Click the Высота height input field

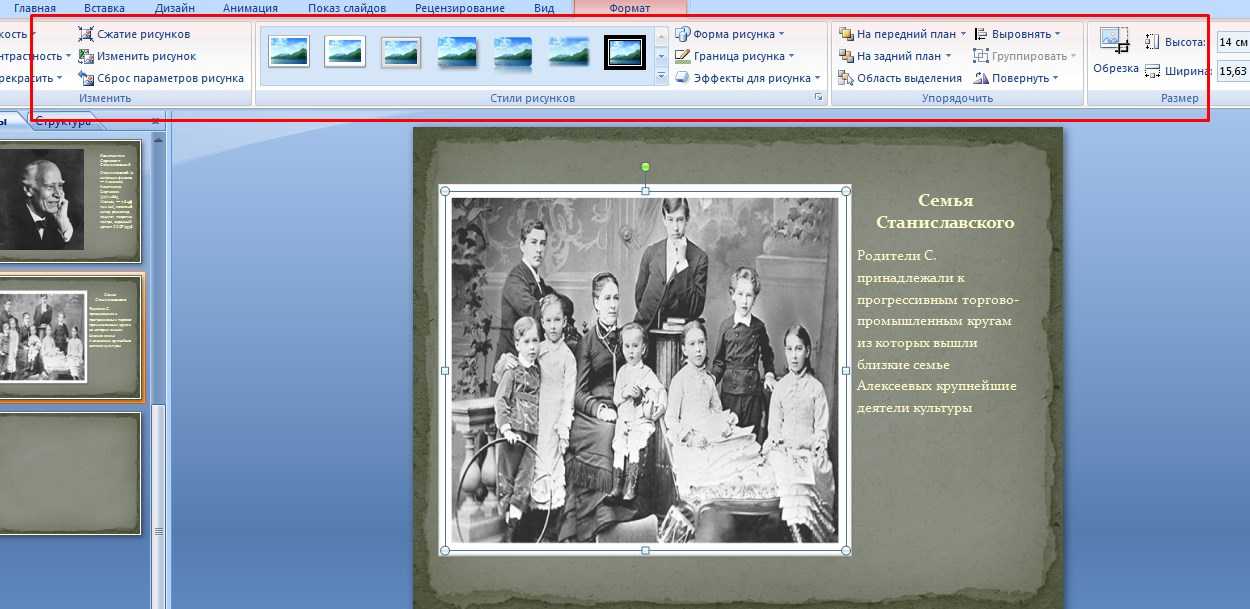[1233, 43]
